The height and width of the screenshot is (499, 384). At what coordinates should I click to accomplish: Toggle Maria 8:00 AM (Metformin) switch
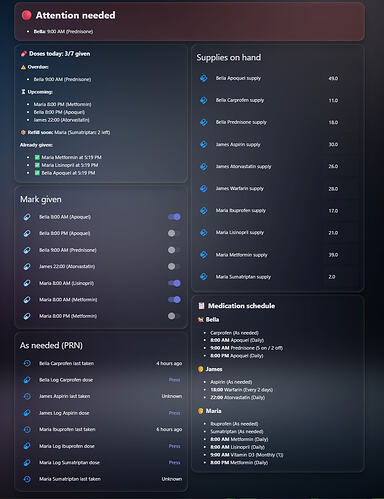174,300
